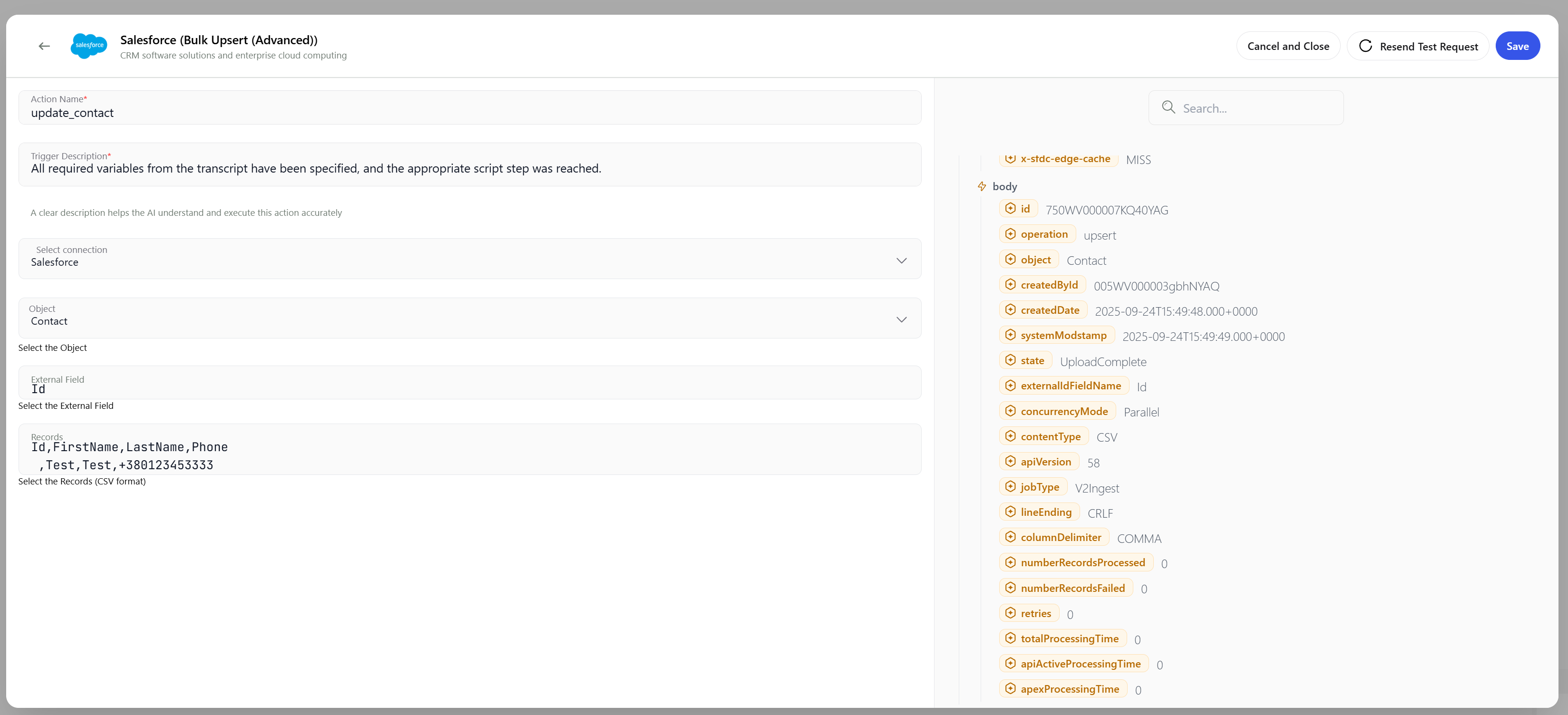
Task: Insert the totalProcessingTime plus icon
Action: click(x=1011, y=639)
